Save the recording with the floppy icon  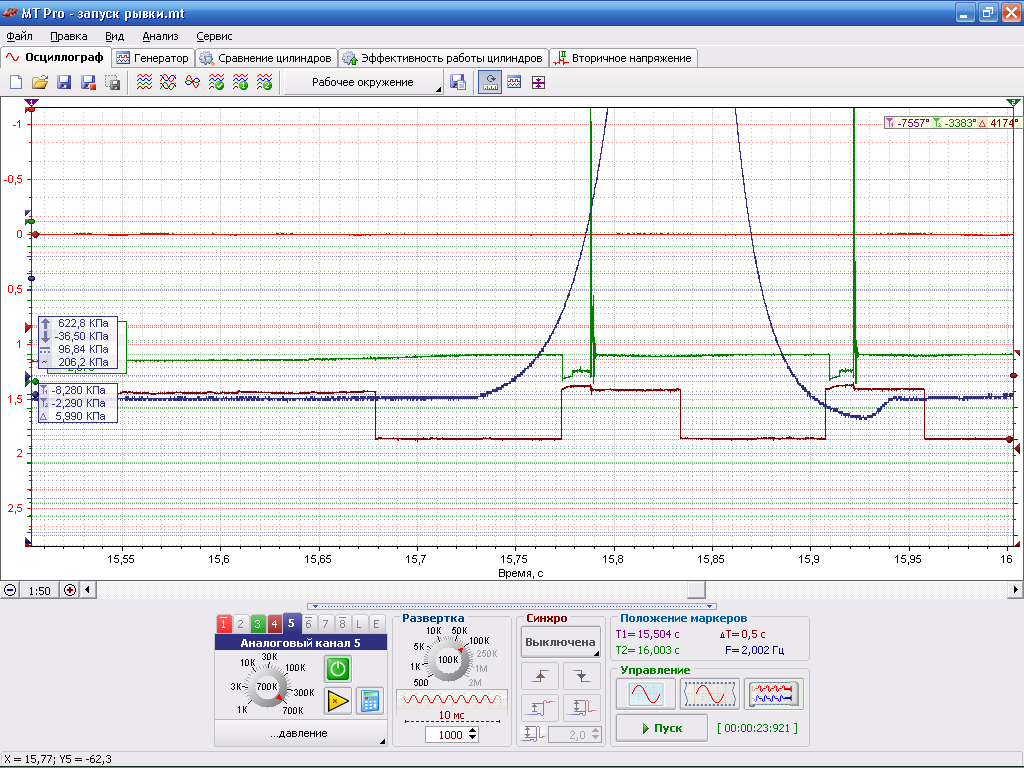click(64, 82)
